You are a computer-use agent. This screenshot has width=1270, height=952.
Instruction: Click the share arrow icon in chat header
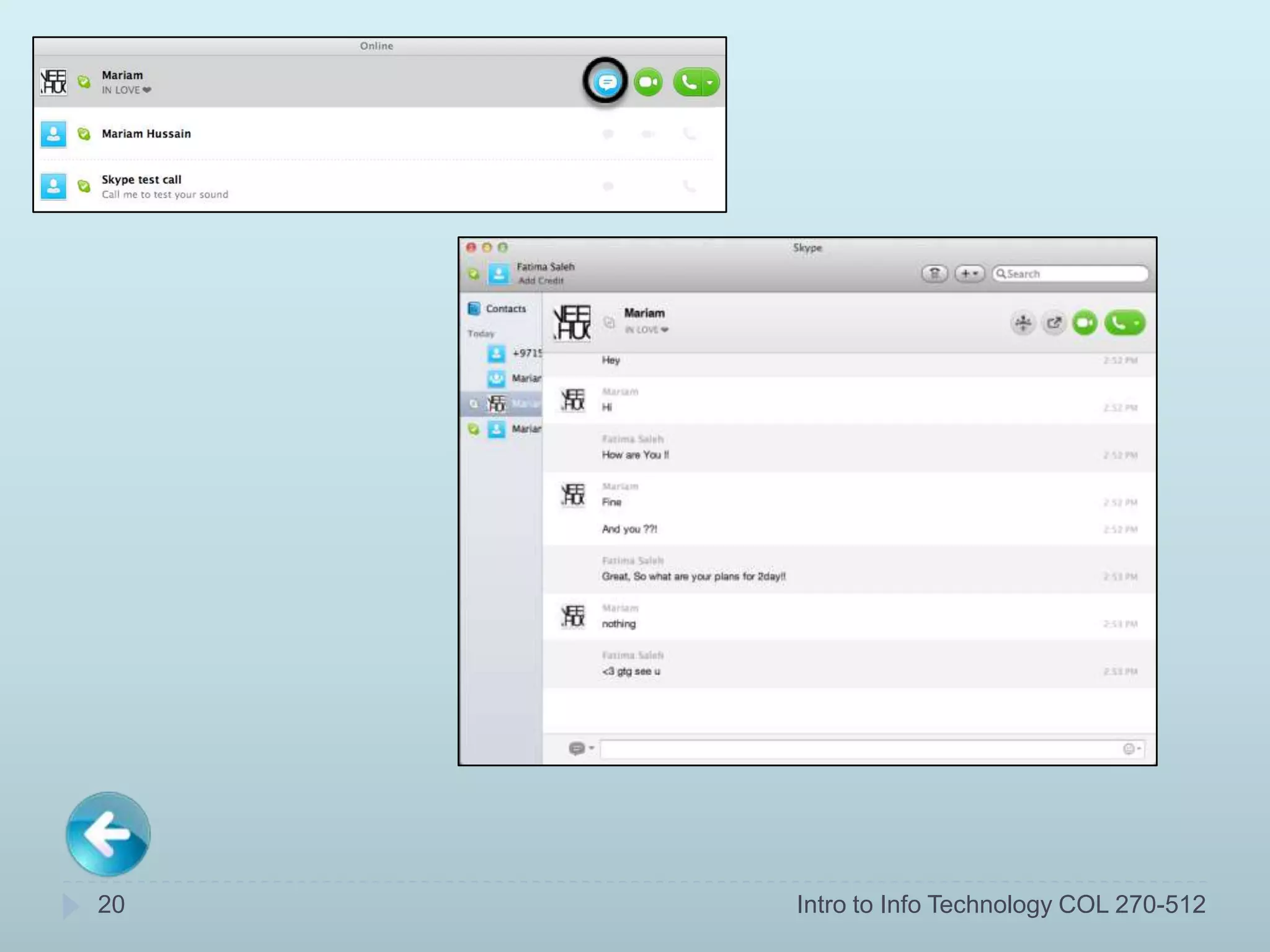(1054, 323)
